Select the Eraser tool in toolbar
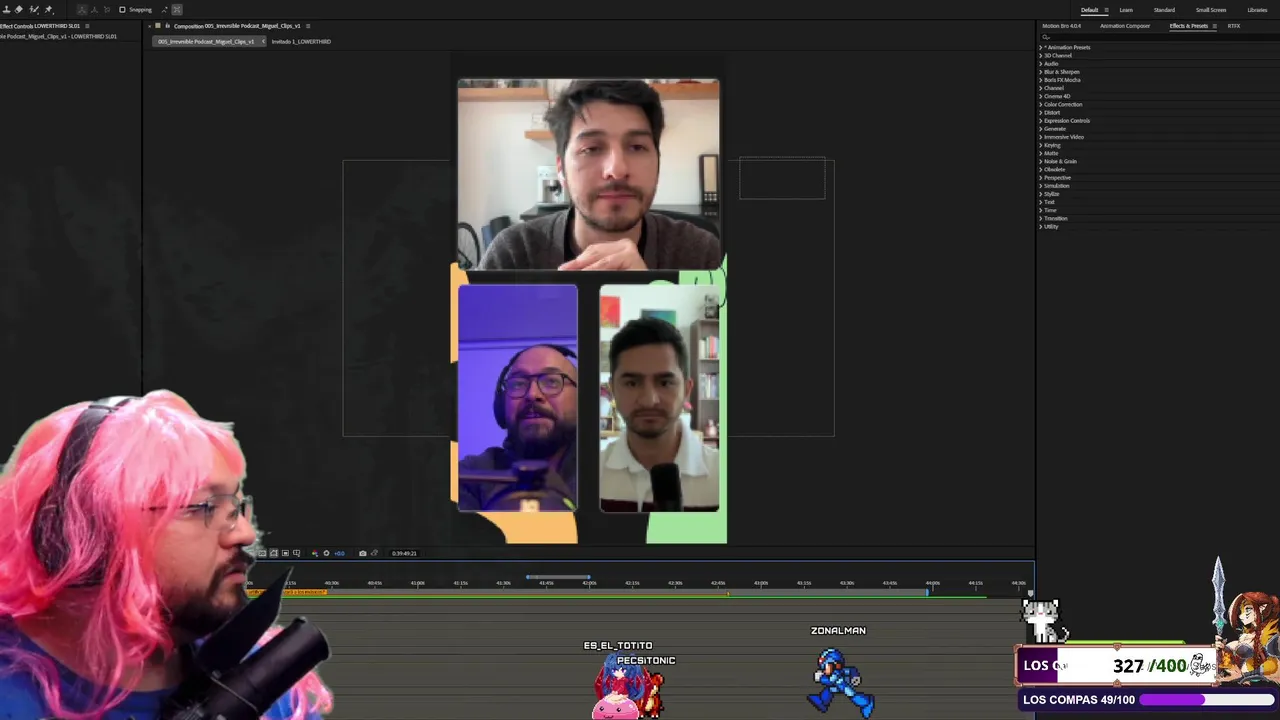 tap(19, 10)
